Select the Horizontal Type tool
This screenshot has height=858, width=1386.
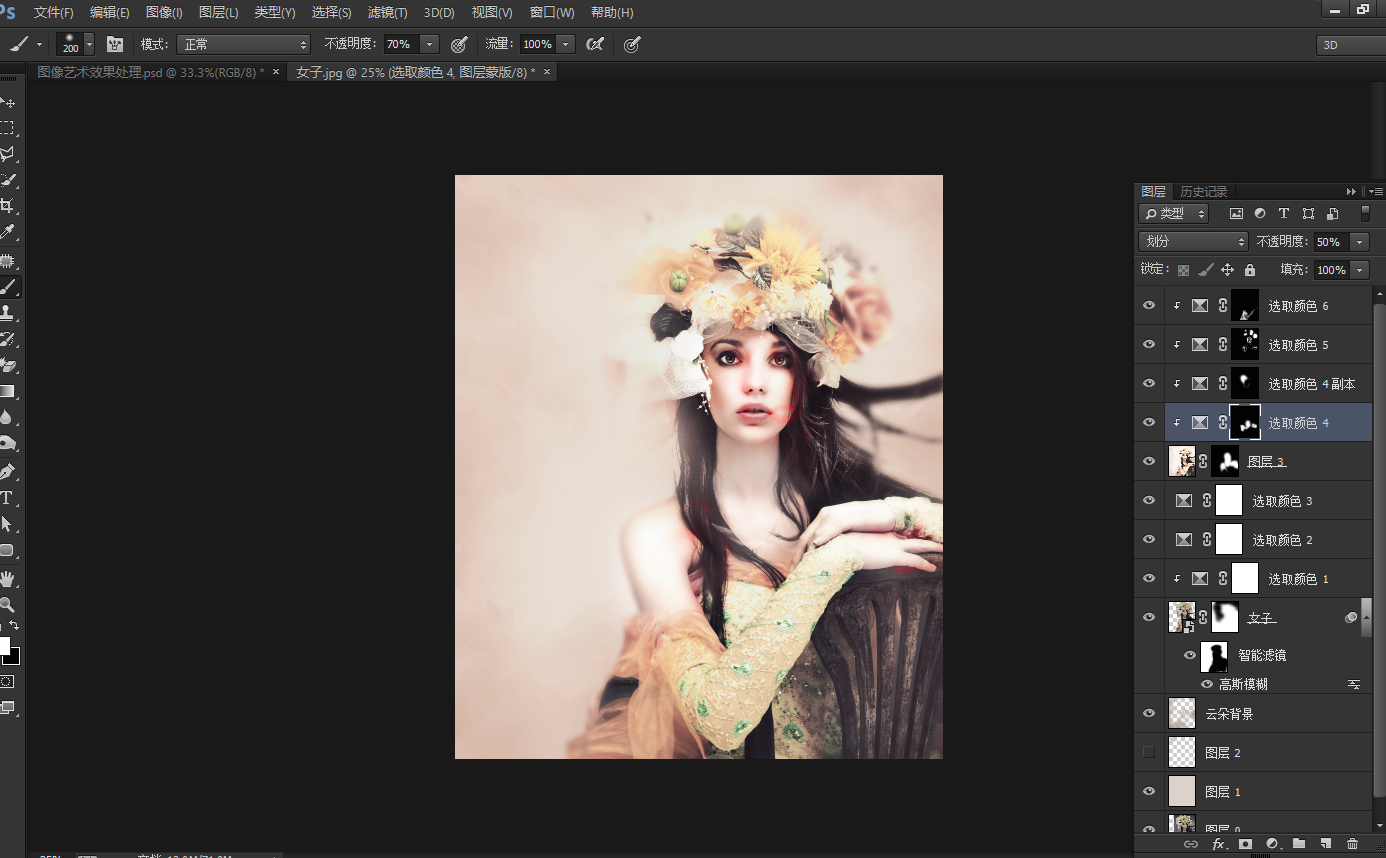pyautogui.click(x=7, y=497)
